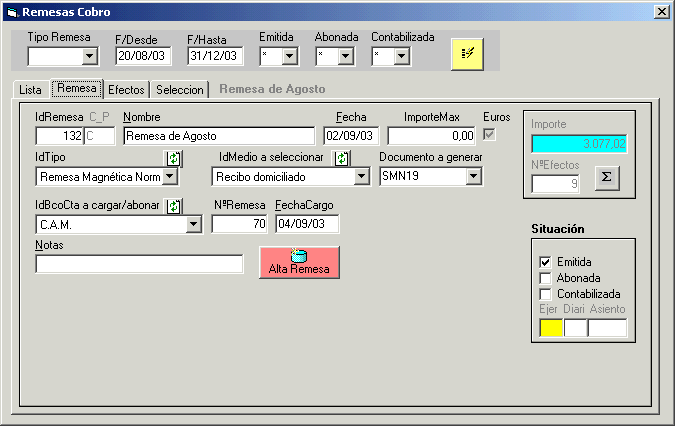Expand the IdMedio Recibo domiciliado dropdown
The height and width of the screenshot is (426, 675).
(361, 177)
